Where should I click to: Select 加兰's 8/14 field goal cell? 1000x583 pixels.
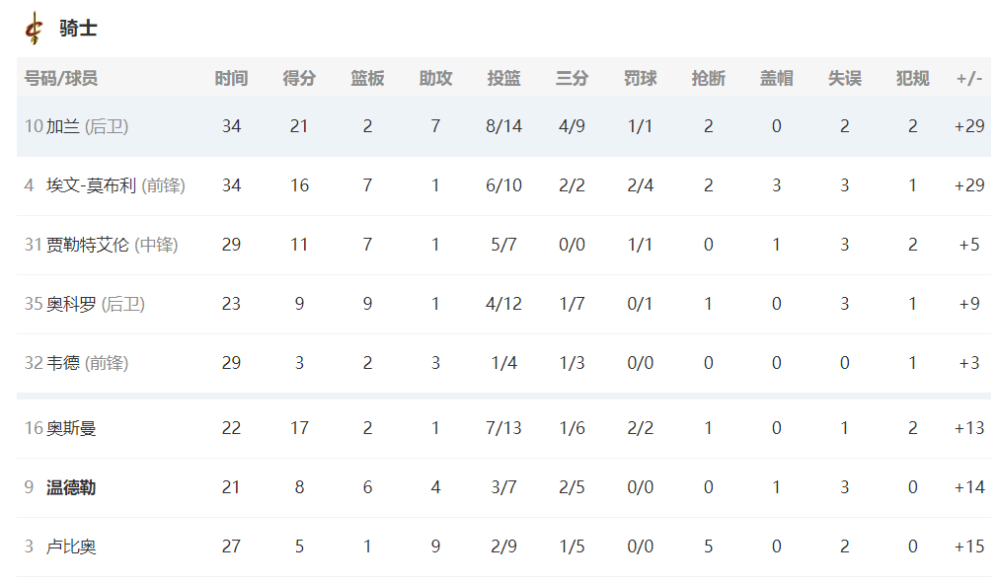click(x=504, y=126)
